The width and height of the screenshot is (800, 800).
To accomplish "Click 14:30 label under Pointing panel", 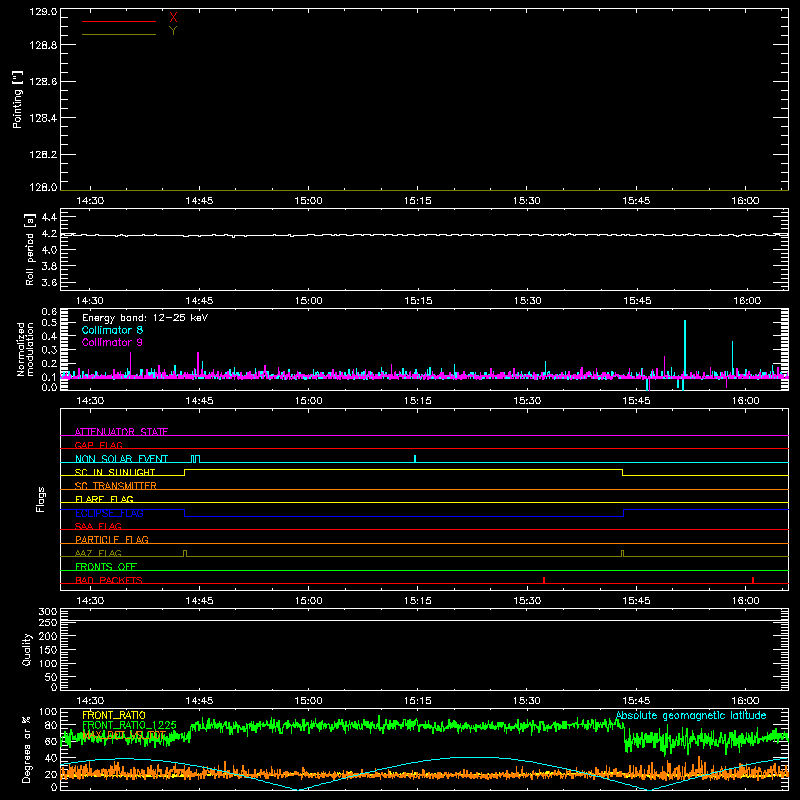I will click(90, 201).
